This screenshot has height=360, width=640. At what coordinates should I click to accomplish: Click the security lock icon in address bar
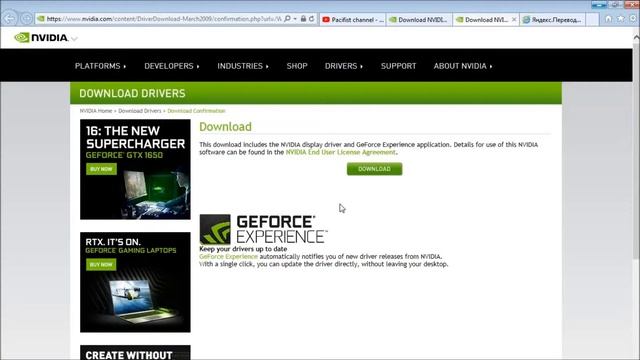tap(303, 19)
